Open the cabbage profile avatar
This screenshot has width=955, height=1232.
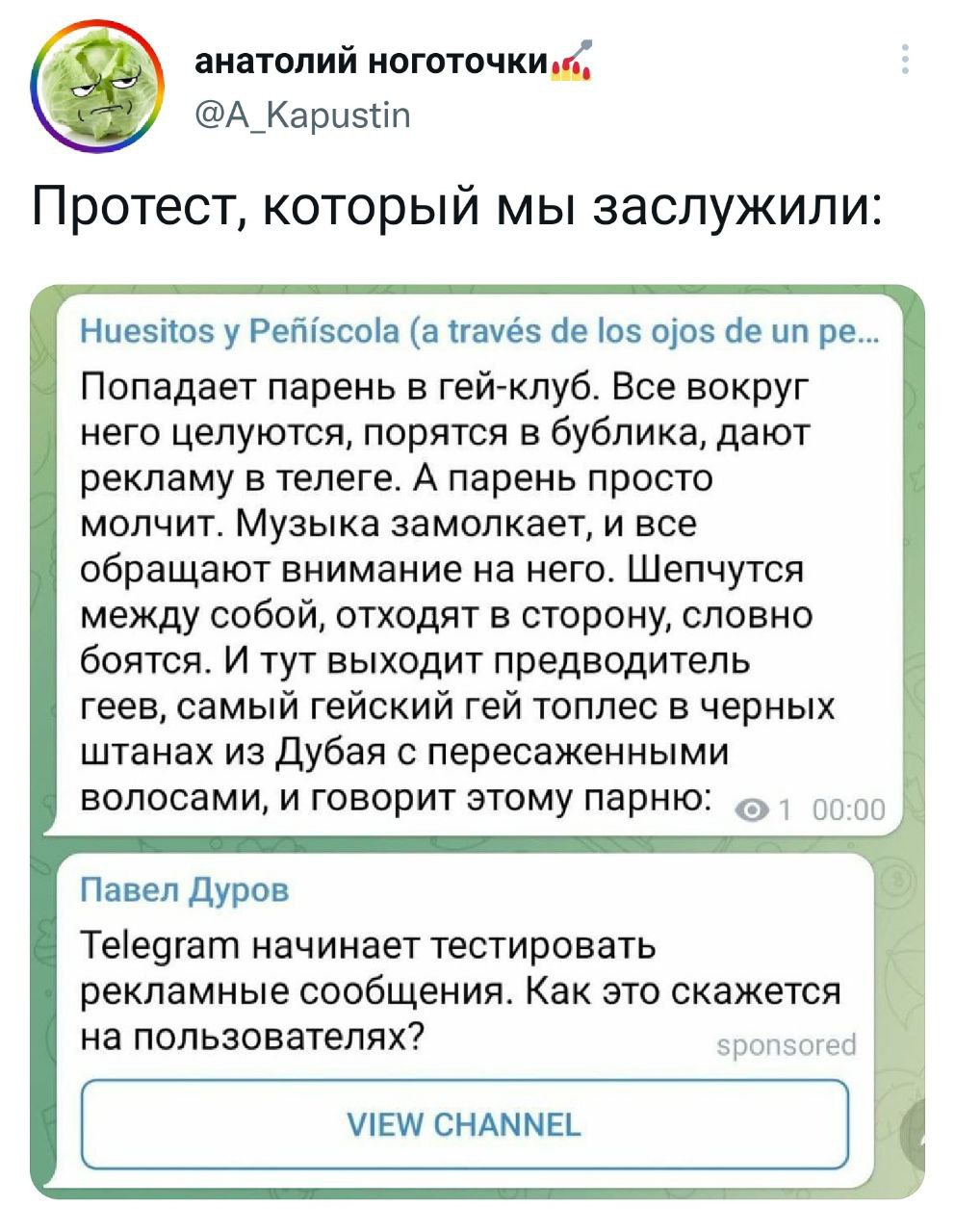[92, 90]
